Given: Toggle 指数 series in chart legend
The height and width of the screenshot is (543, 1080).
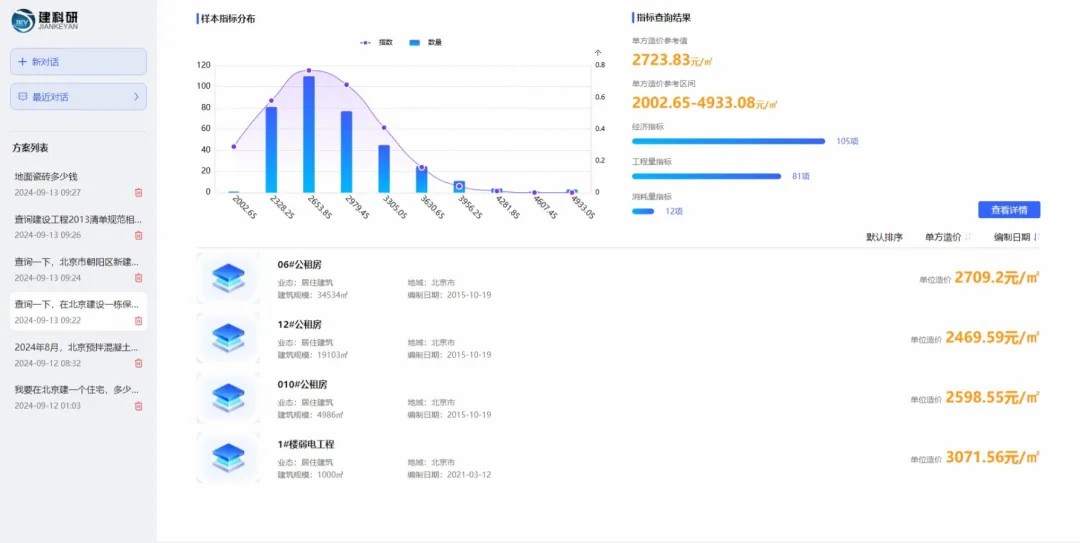Looking at the screenshot, I should click(376, 43).
